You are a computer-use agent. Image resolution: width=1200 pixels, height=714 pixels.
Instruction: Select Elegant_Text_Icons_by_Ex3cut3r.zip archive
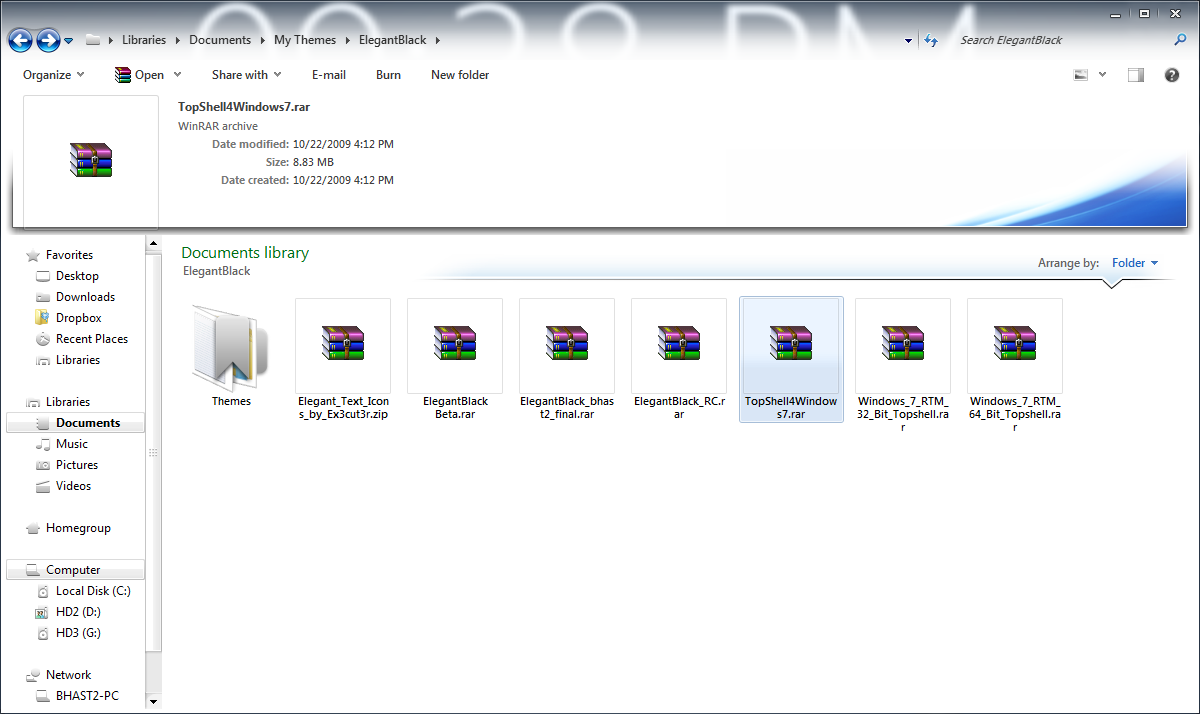point(343,360)
